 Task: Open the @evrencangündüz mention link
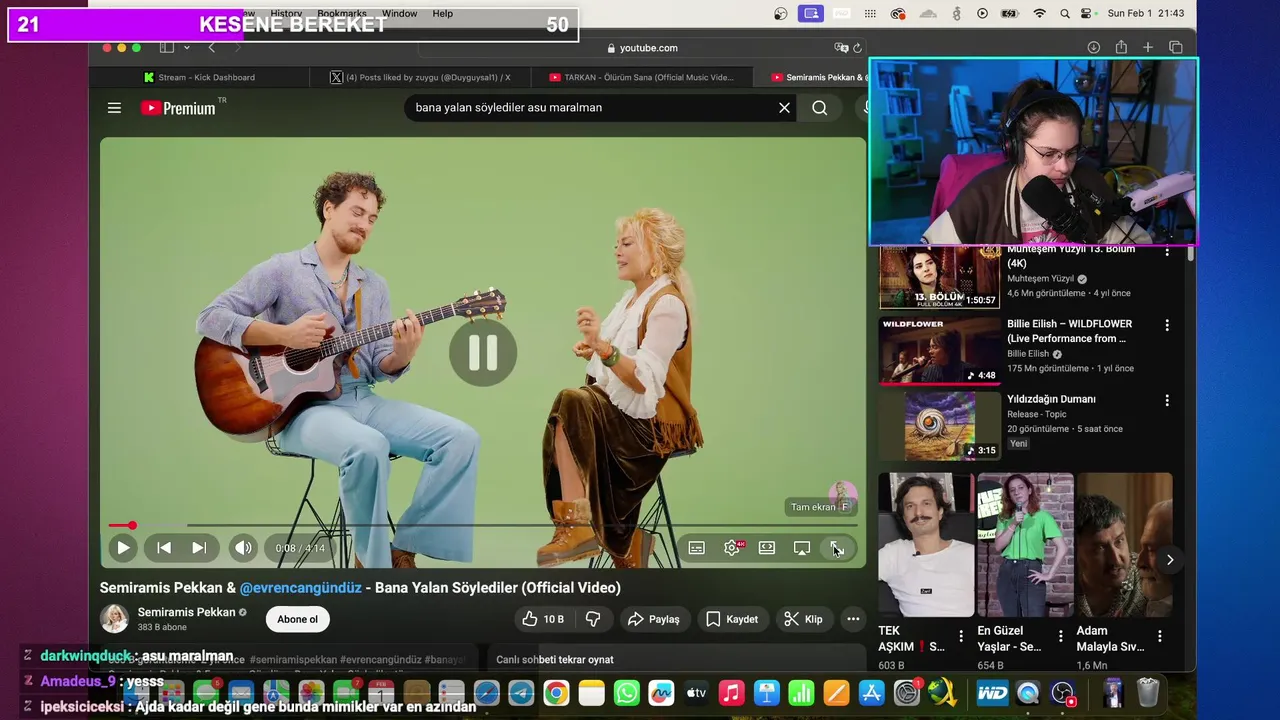[x=301, y=588]
